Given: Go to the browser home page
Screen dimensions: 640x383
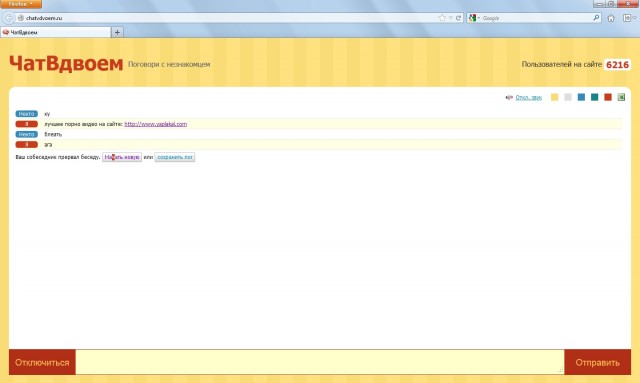Looking at the screenshot, I should click(611, 18).
